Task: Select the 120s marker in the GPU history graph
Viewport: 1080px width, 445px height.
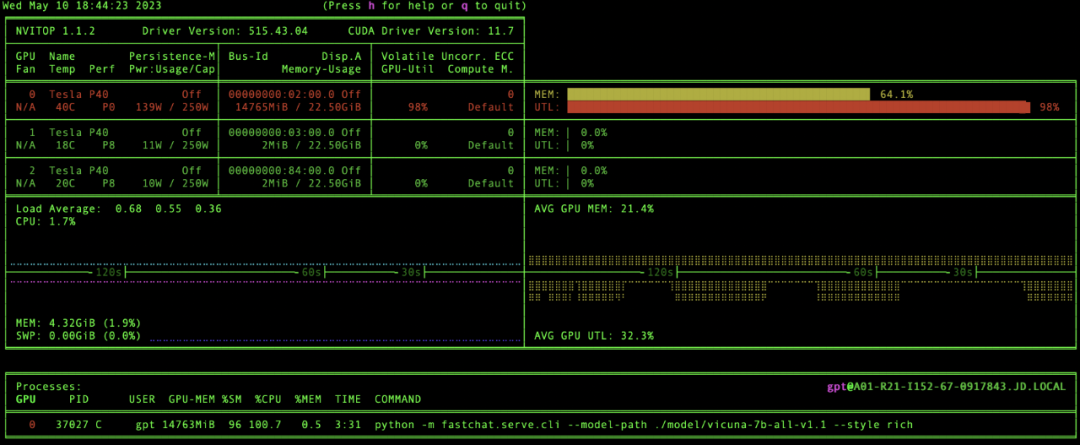Action: pos(661,273)
